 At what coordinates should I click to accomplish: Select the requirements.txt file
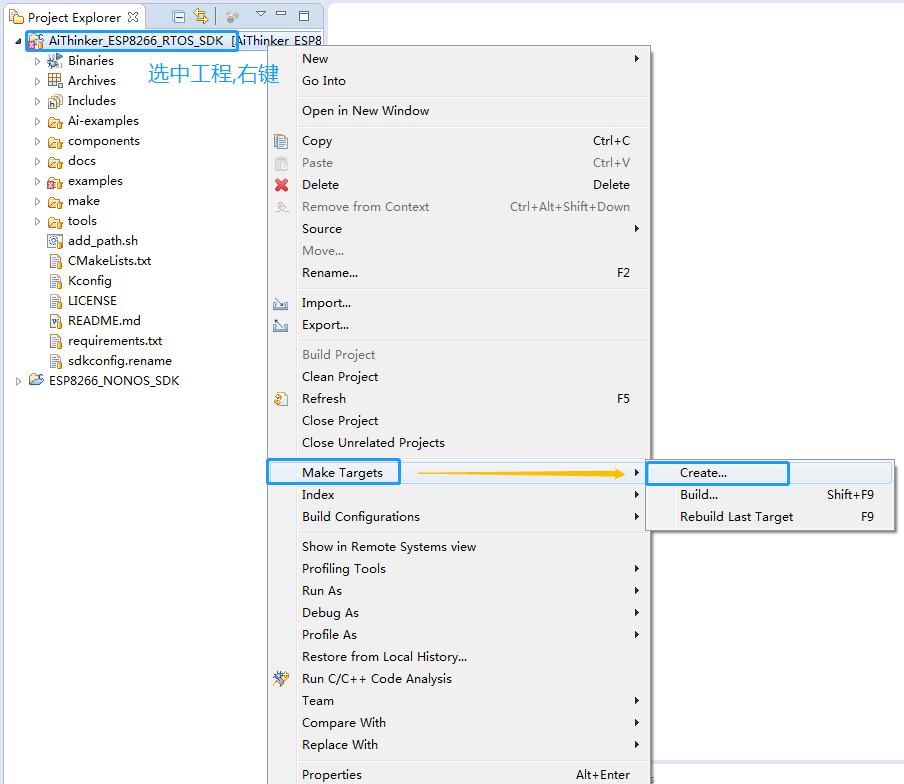click(115, 341)
